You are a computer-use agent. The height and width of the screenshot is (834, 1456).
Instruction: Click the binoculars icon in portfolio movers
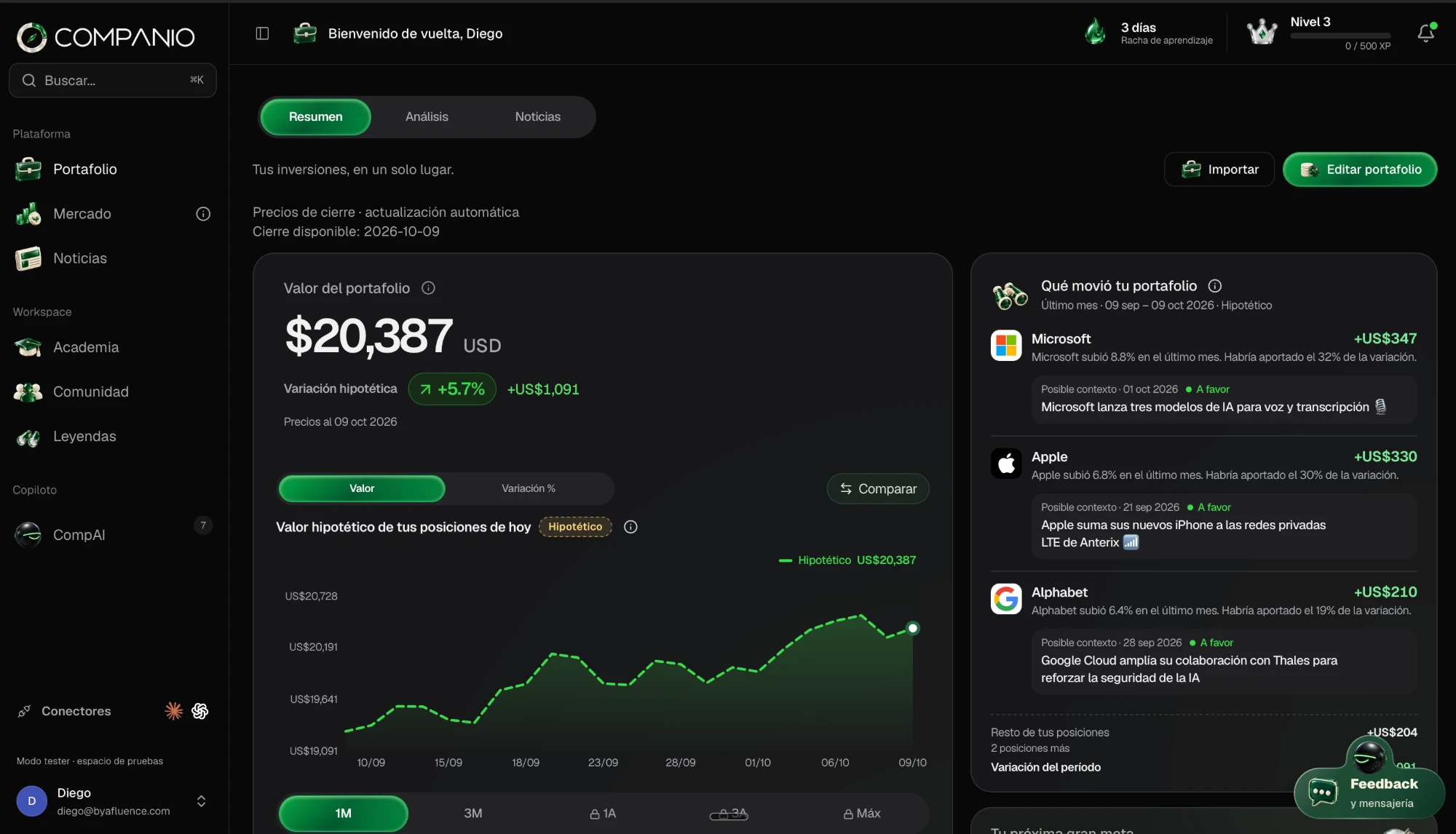(x=1010, y=295)
